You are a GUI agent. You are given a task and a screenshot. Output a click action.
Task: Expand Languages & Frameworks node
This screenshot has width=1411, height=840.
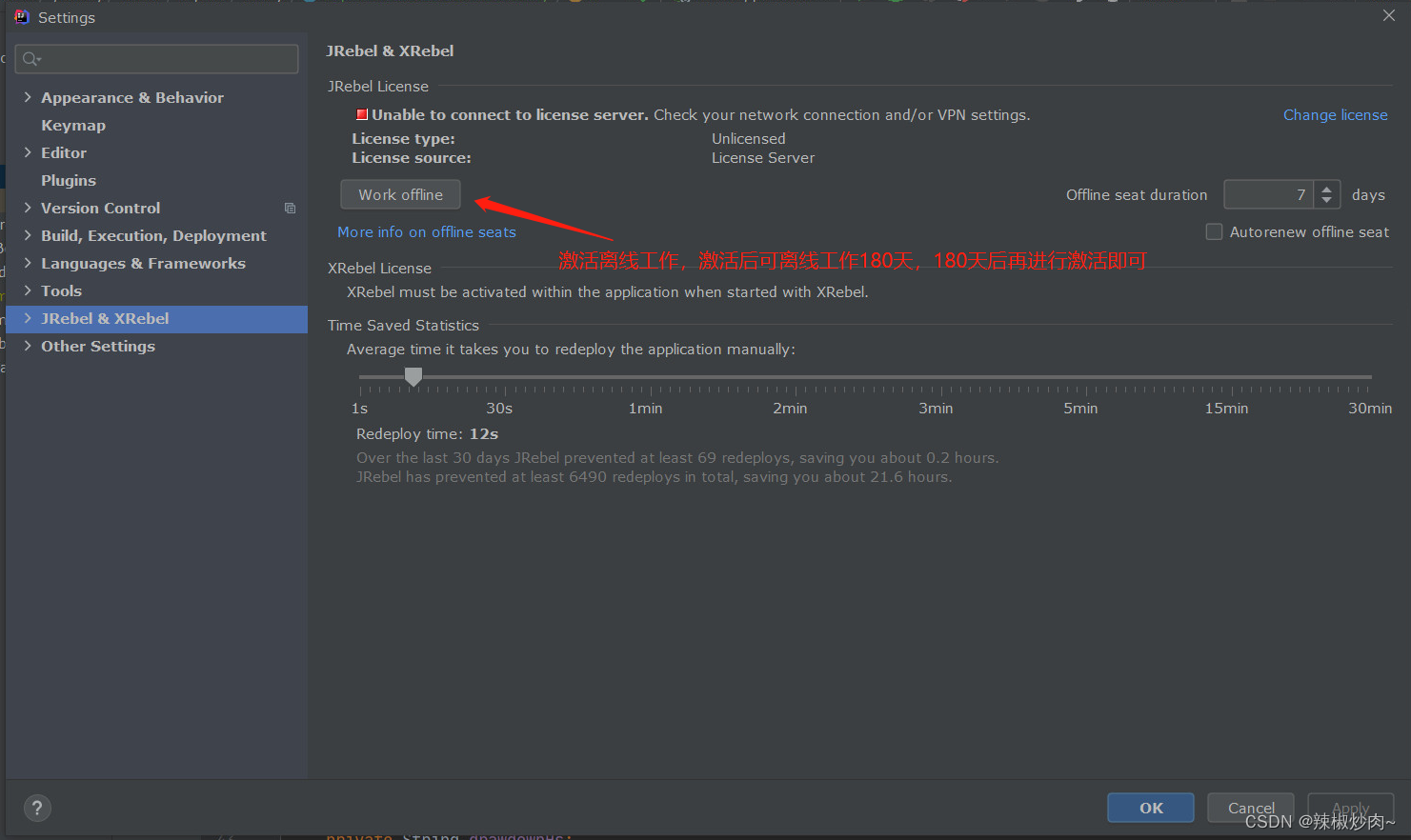pyautogui.click(x=28, y=263)
